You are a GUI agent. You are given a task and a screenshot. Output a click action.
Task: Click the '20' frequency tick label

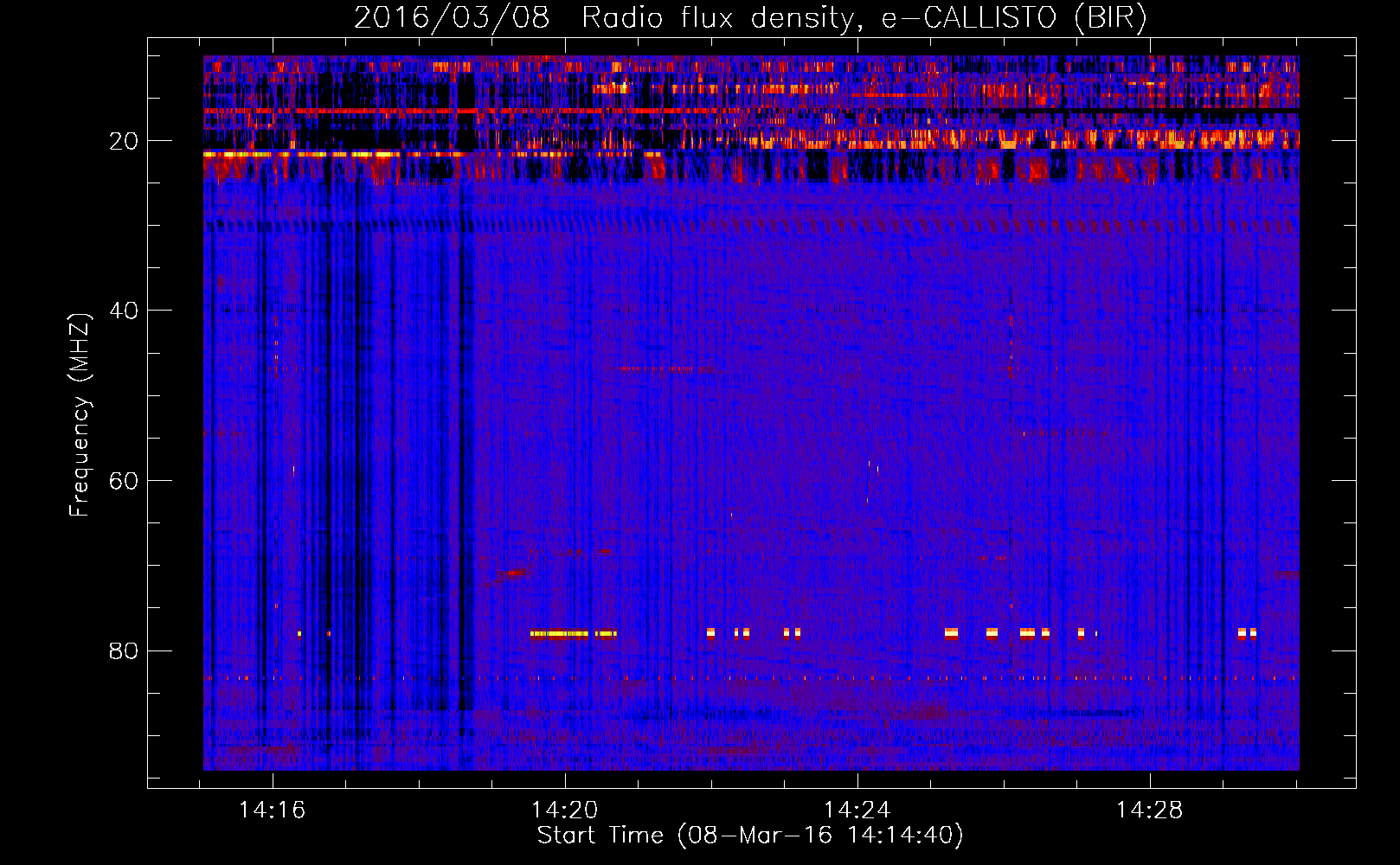[125, 141]
